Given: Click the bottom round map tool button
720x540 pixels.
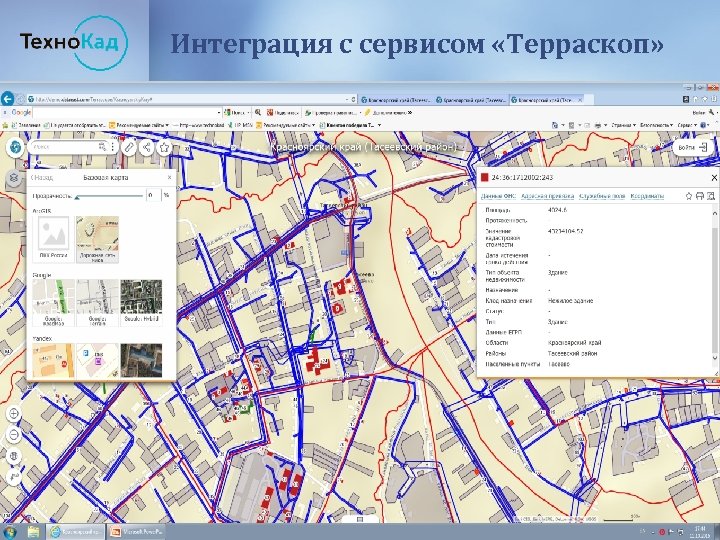Looking at the screenshot, I should pos(13,477).
